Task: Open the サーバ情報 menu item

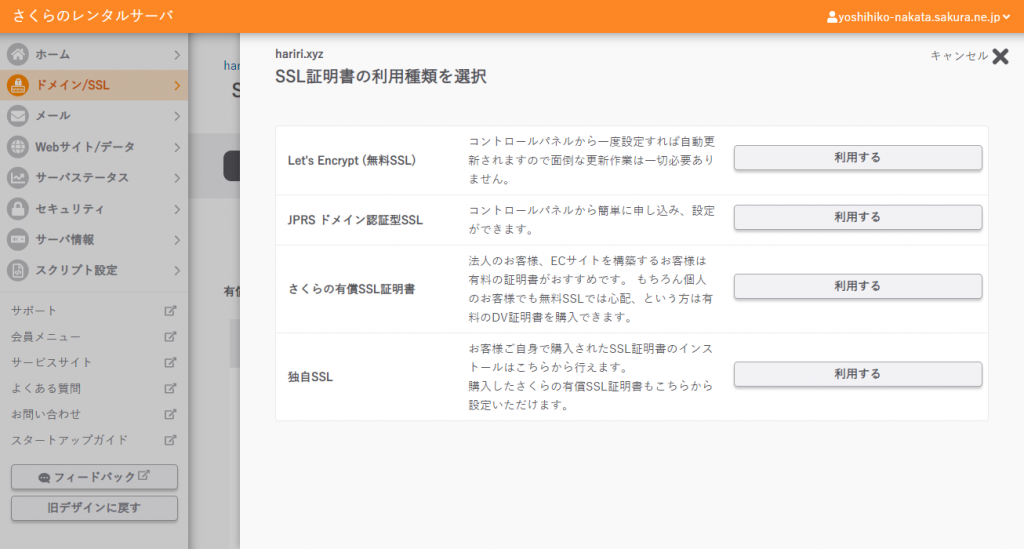Action: pos(94,240)
